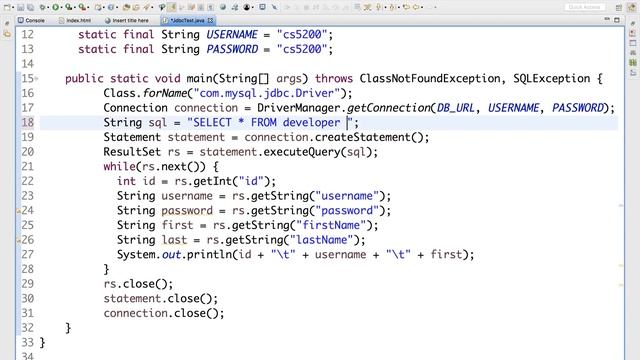Open dropdown arrow next to New icon
This screenshot has width=640, height=360.
(x=13, y=8)
